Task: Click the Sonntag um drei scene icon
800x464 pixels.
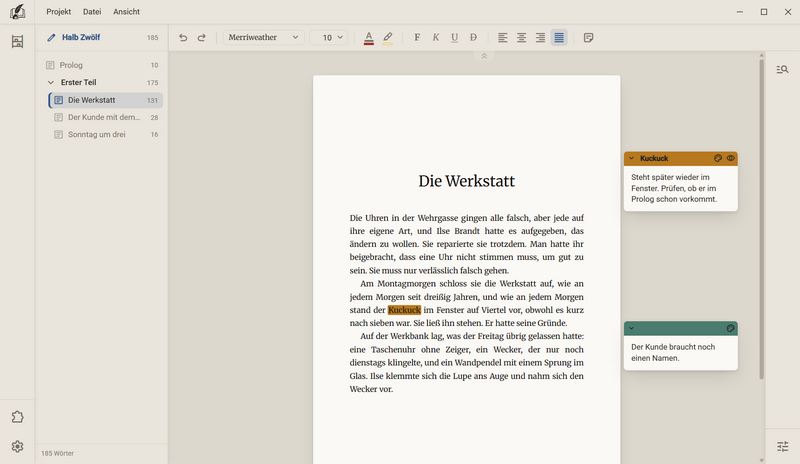Action: pyautogui.click(x=59, y=135)
